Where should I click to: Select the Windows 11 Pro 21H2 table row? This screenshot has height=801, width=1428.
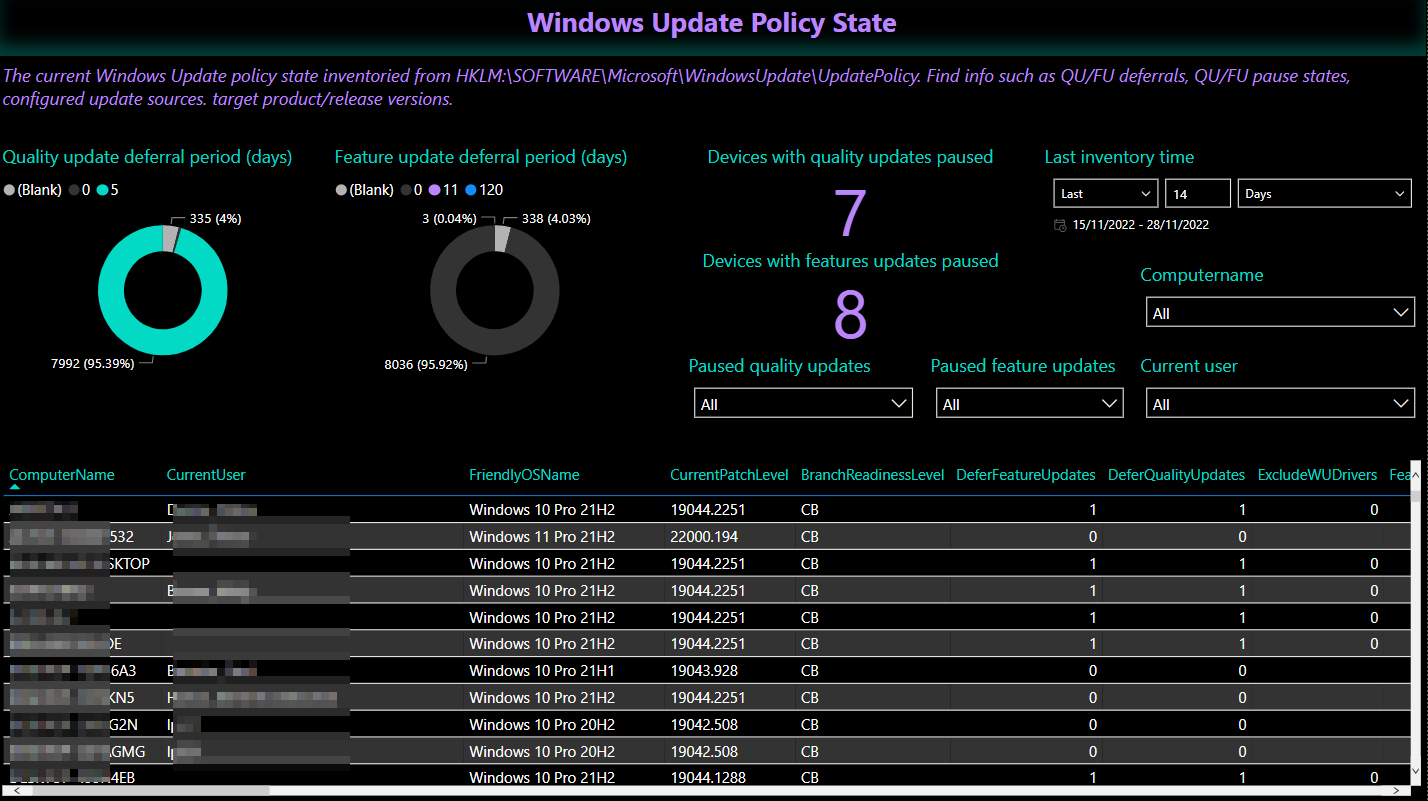click(541, 537)
